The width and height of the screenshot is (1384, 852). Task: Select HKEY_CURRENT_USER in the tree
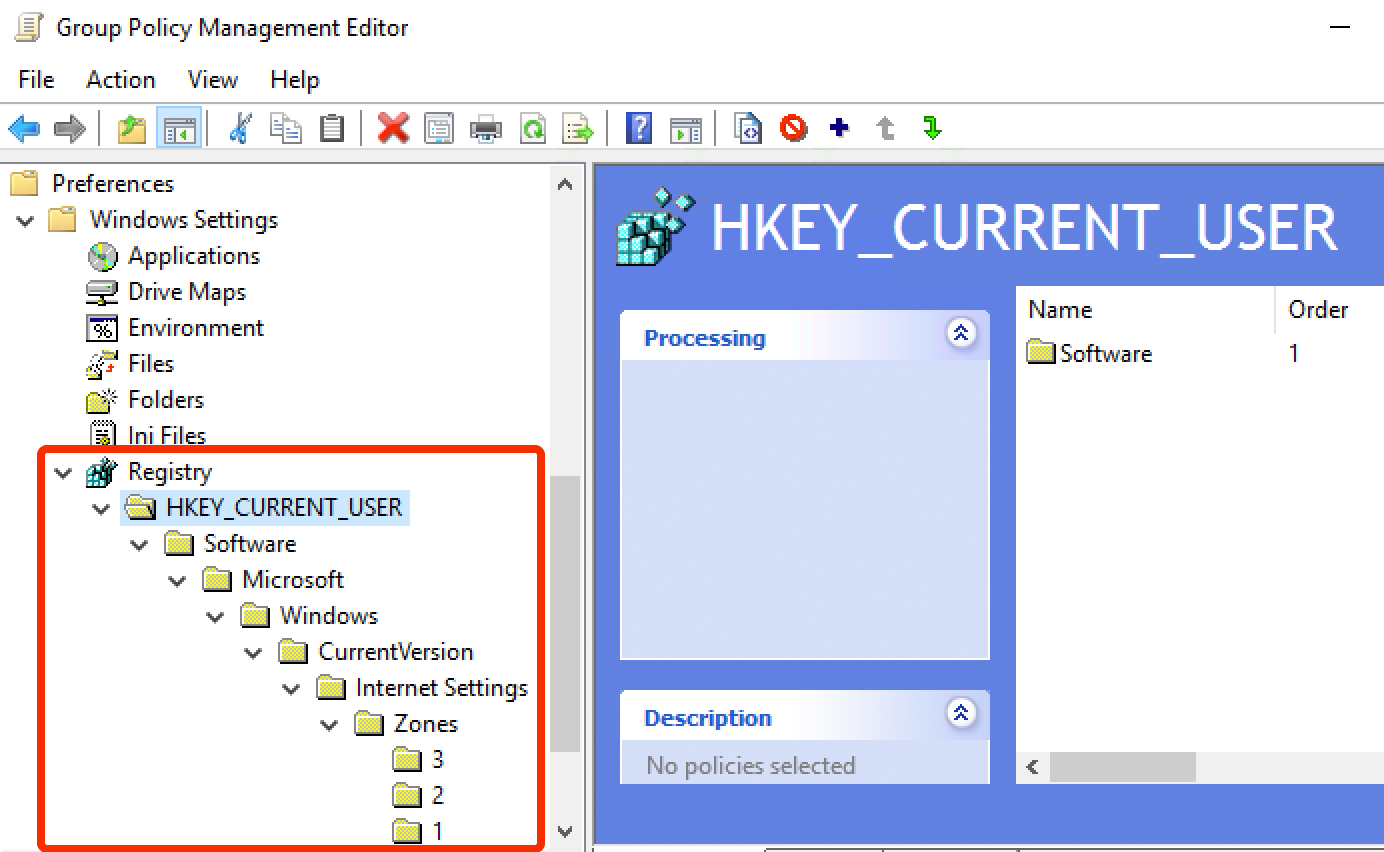pos(284,508)
